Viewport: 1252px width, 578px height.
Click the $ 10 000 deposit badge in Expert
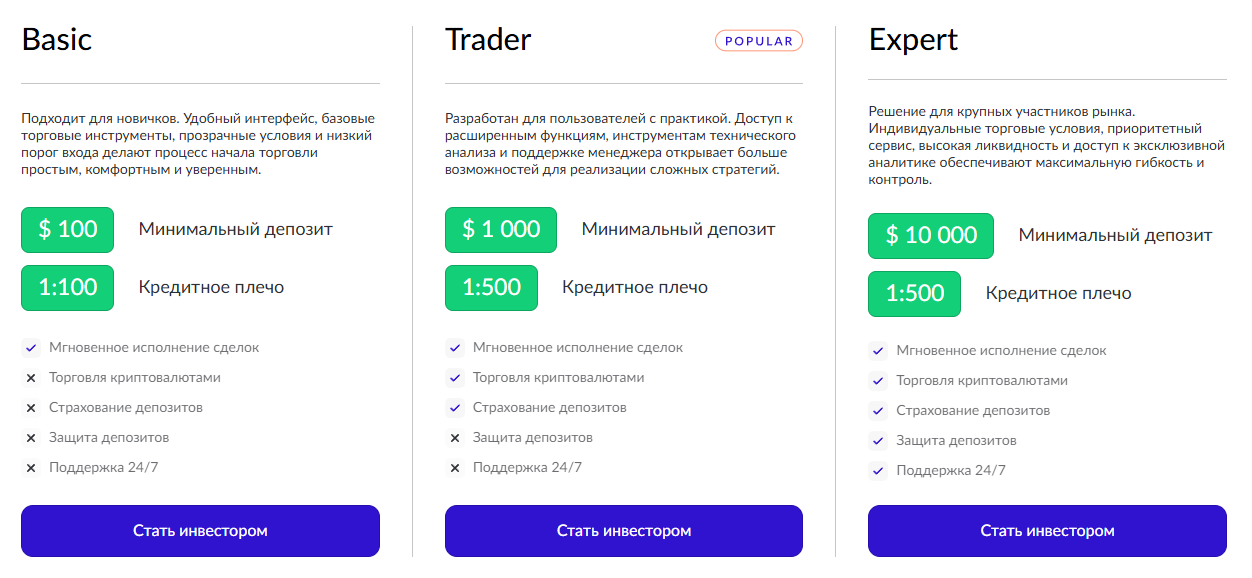(x=930, y=235)
